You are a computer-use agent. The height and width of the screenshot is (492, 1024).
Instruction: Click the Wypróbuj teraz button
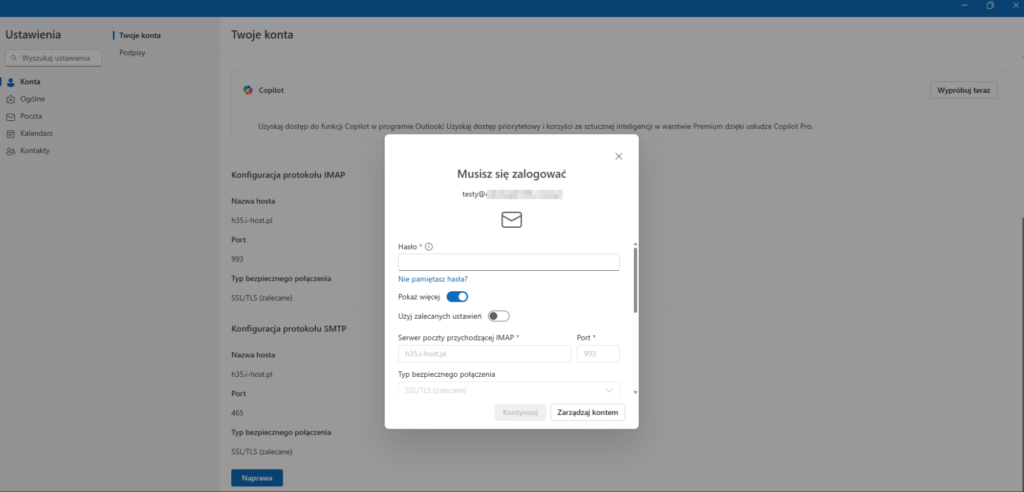[x=964, y=90]
